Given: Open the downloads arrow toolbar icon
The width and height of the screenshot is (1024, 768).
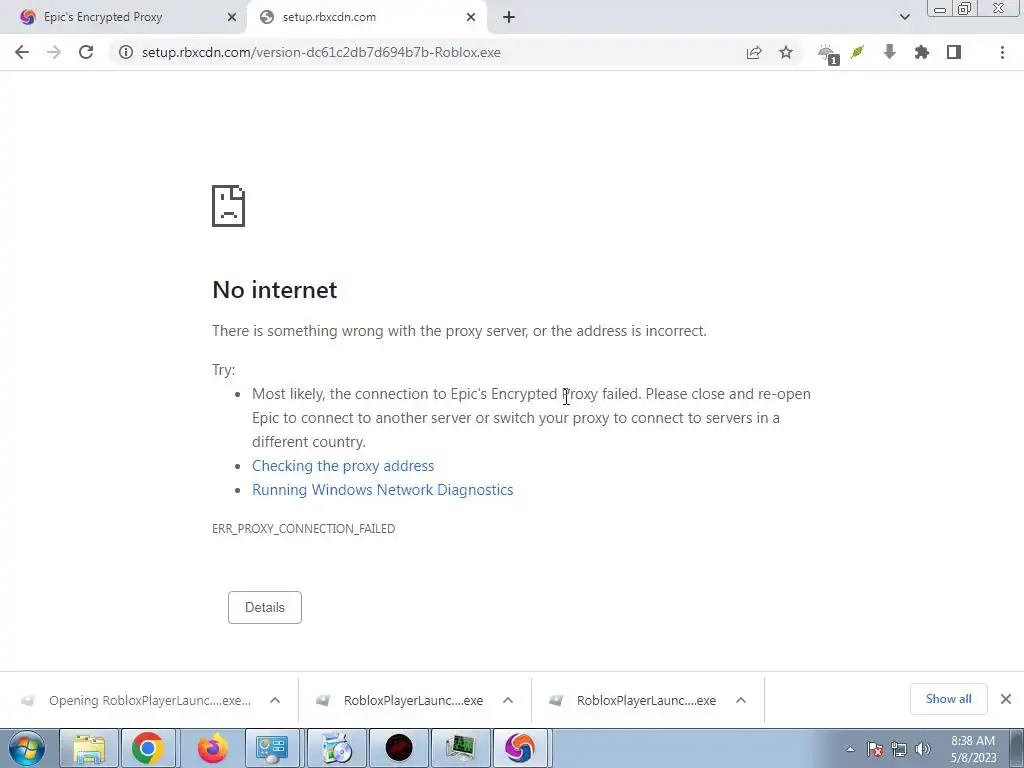Looking at the screenshot, I should (x=889, y=52).
